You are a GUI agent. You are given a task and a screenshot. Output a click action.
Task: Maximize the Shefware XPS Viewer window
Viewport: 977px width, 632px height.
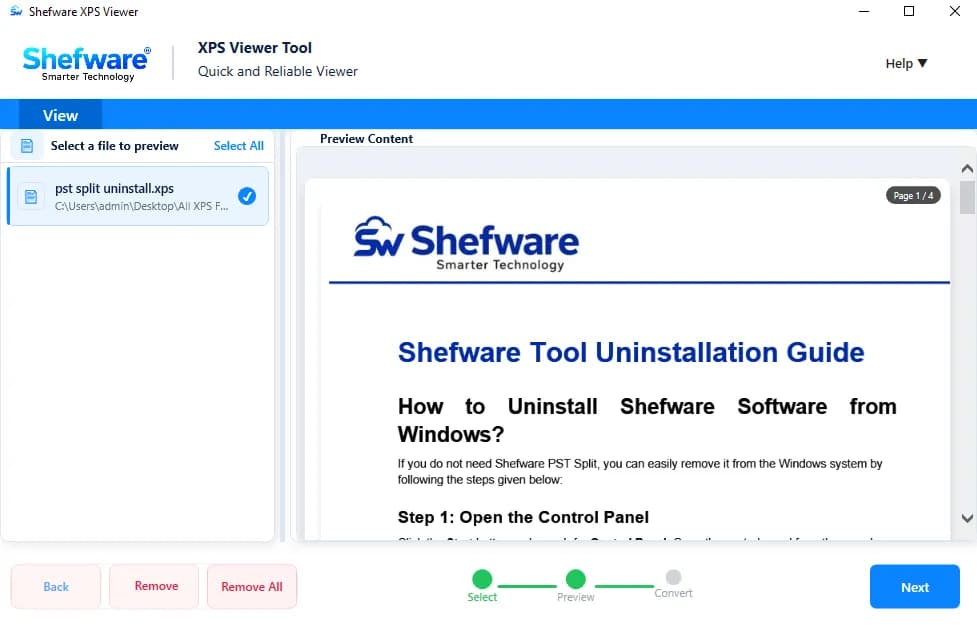point(909,11)
